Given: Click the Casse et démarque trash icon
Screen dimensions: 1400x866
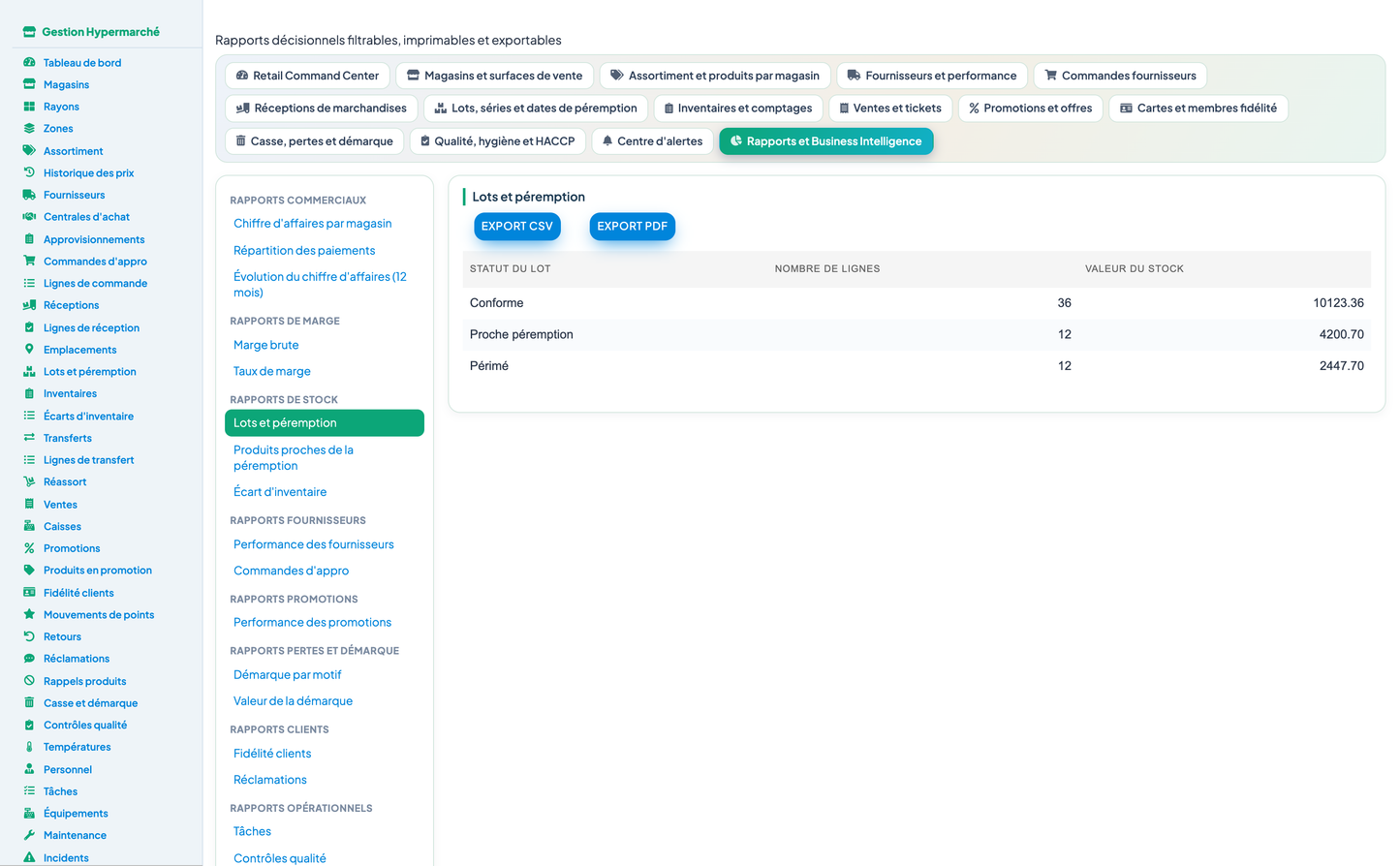Looking at the screenshot, I should coord(29,702).
